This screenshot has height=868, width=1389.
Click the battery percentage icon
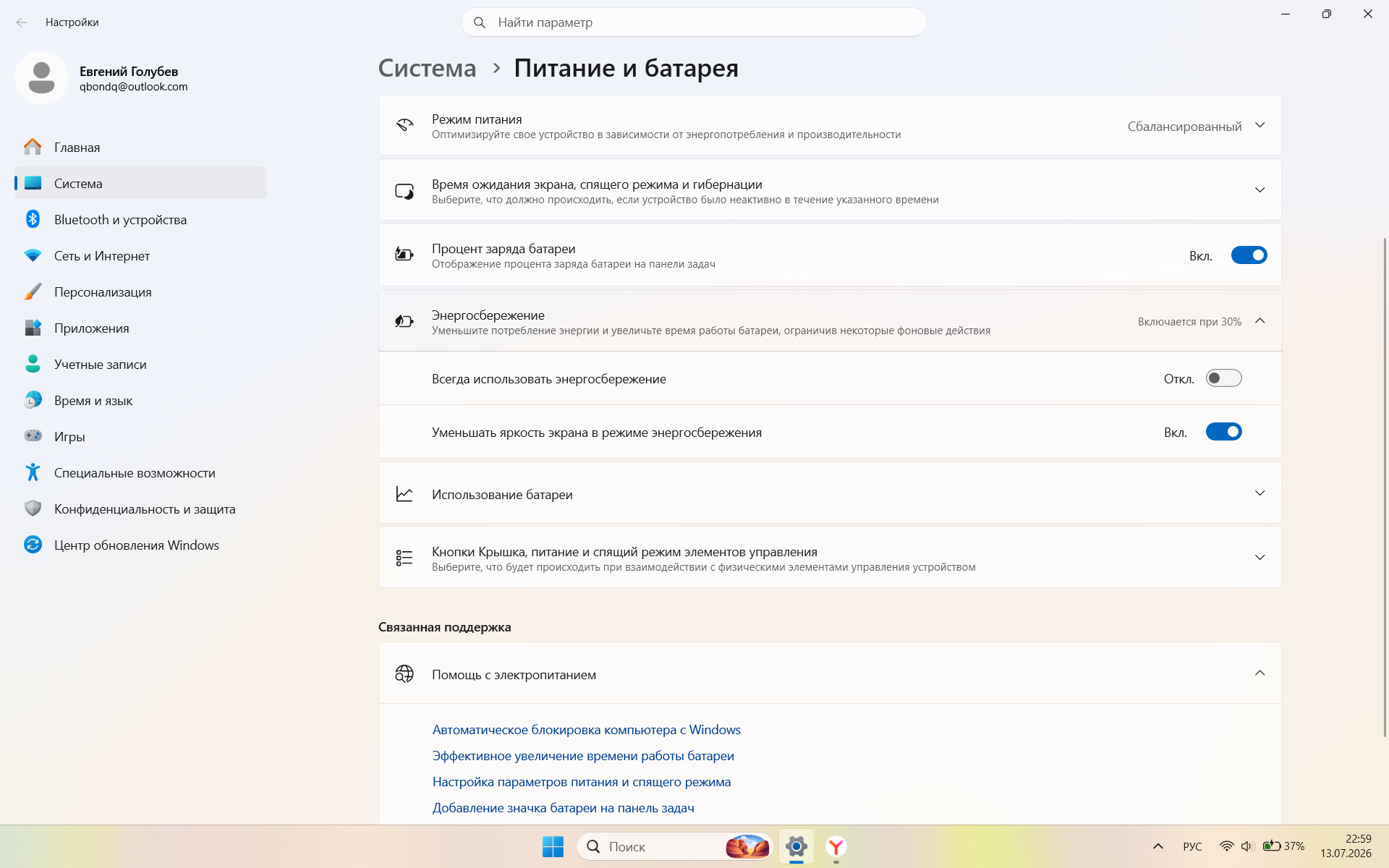(404, 254)
